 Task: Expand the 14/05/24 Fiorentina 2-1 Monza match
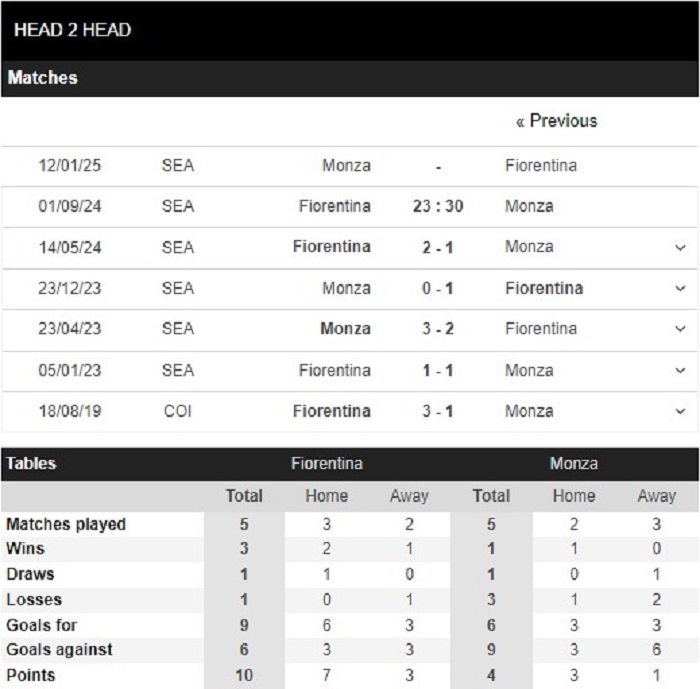pos(680,247)
